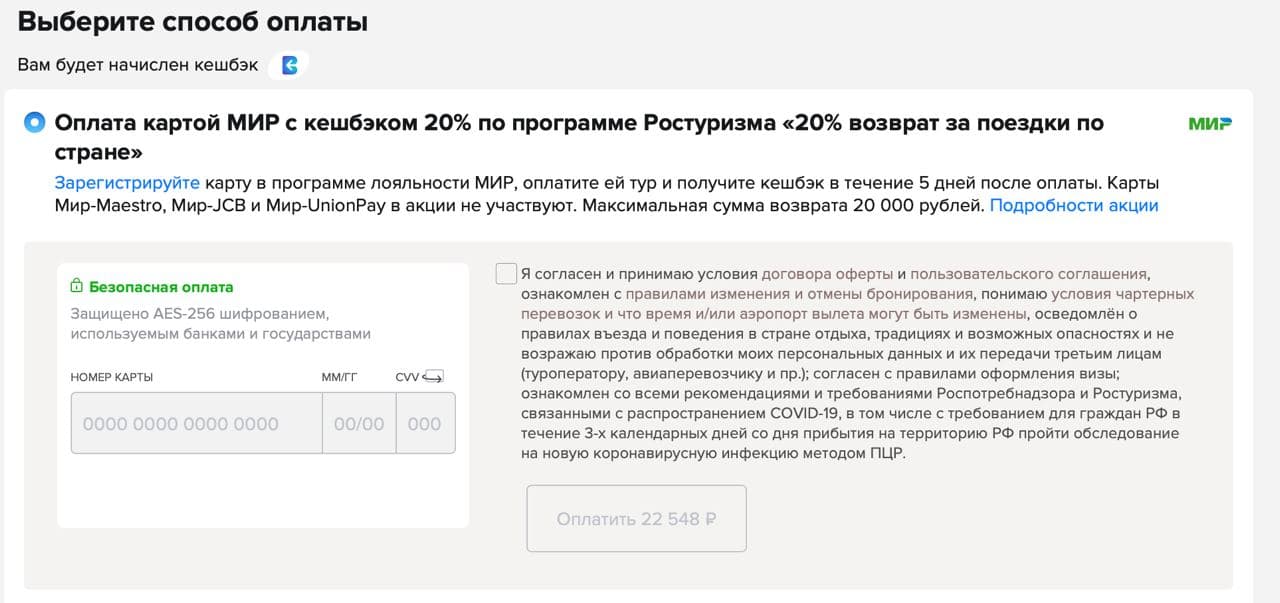Click the blue cashback icon
The width and height of the screenshot is (1280, 603).
289,65
